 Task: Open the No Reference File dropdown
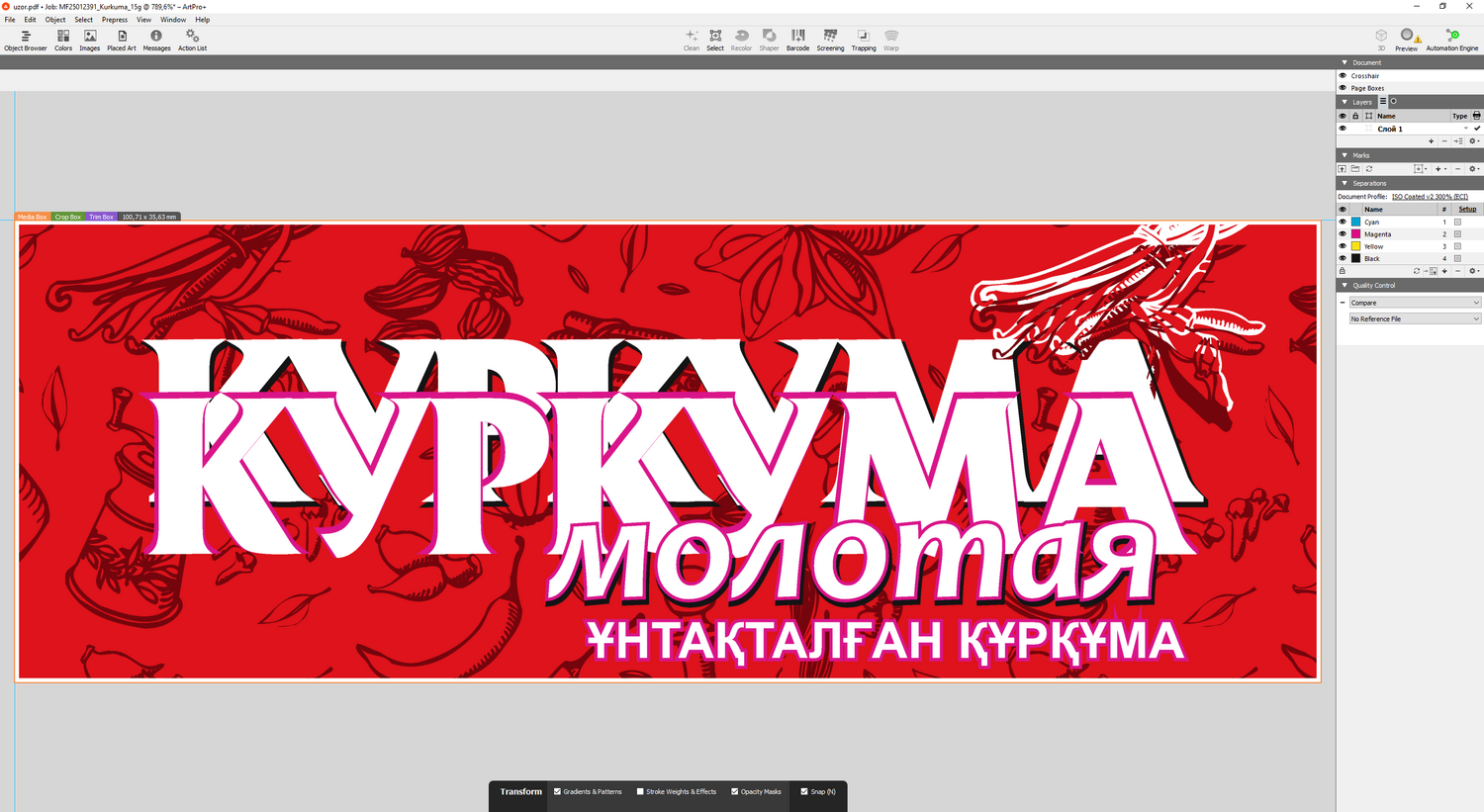point(1415,318)
